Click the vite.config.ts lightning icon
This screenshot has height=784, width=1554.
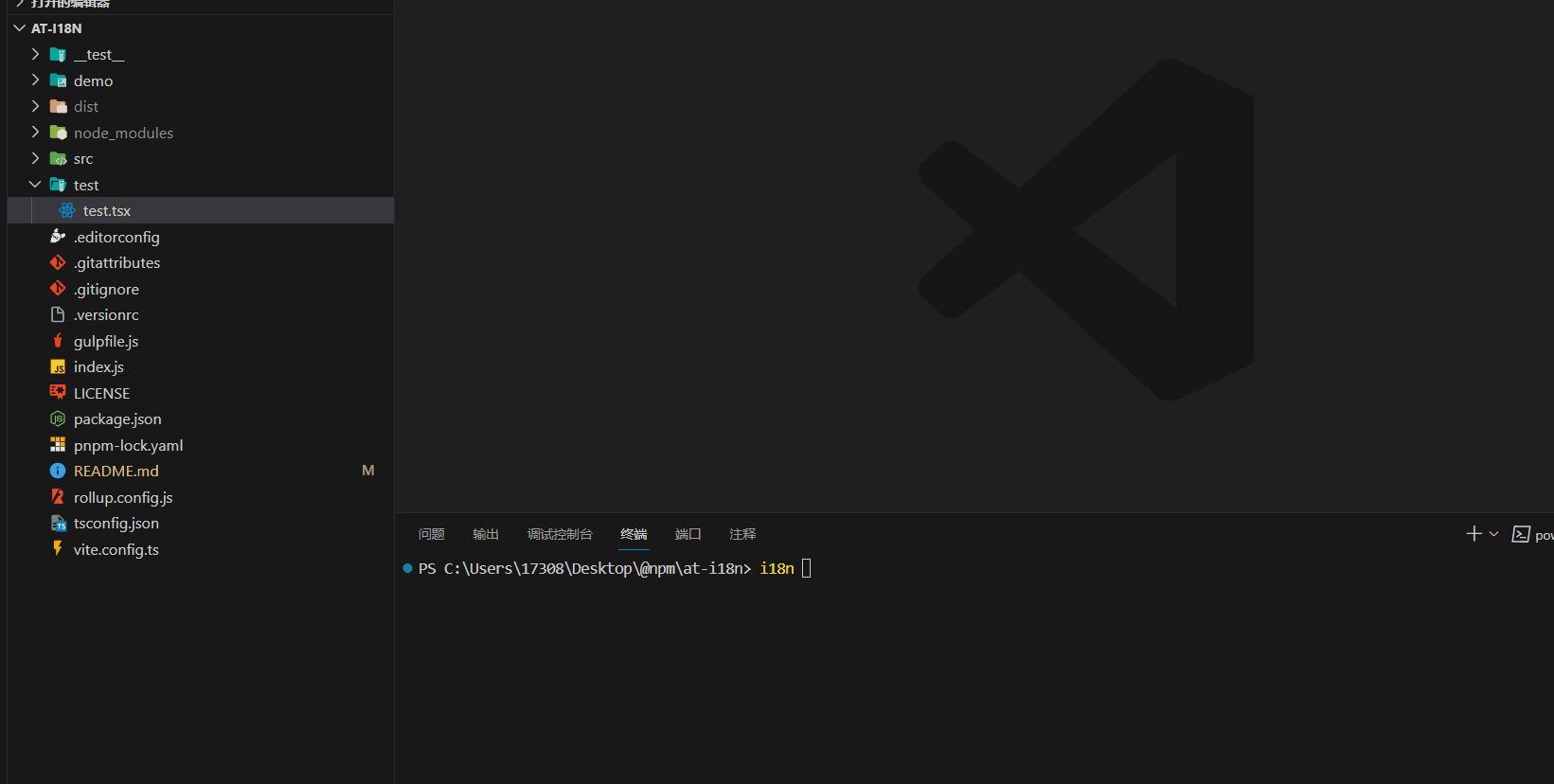pyautogui.click(x=58, y=549)
